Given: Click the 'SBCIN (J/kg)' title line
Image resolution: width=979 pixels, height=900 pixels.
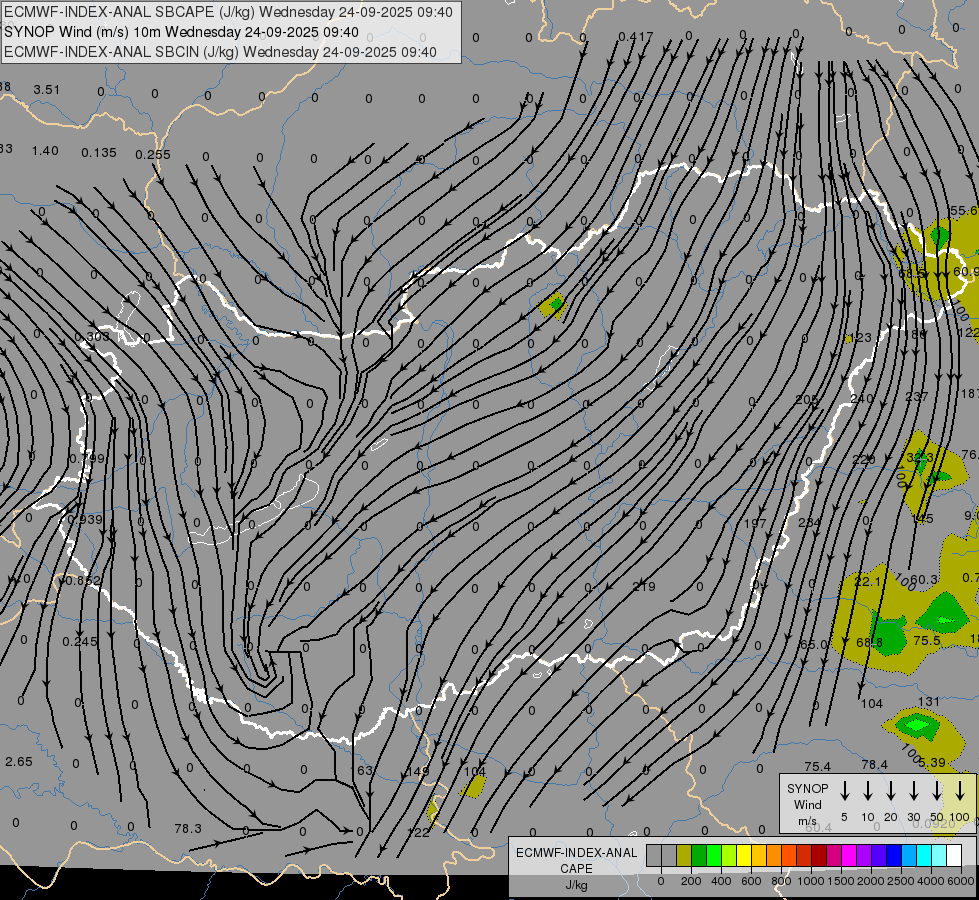Looking at the screenshot, I should click(220, 52).
